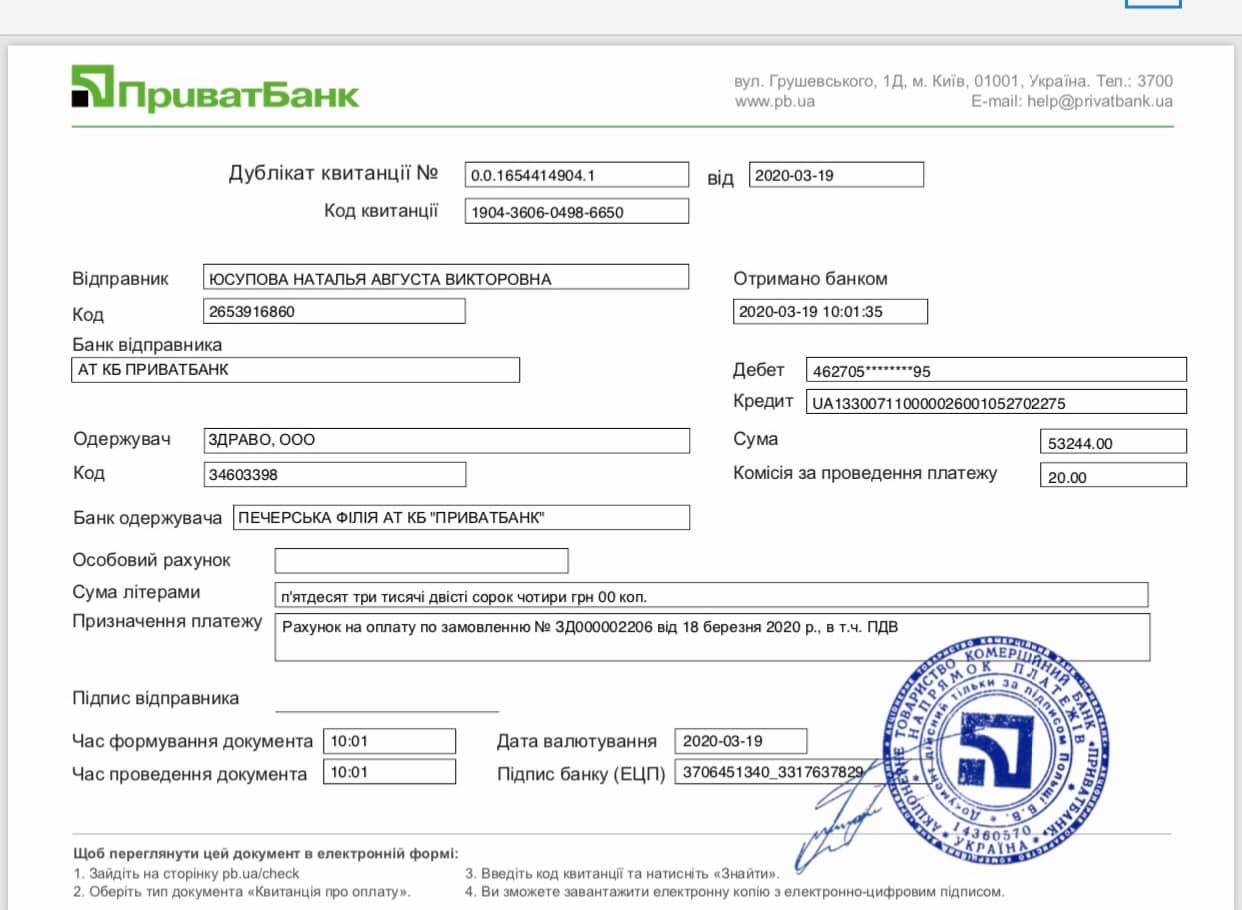Click the Час проведення документа label
The width and height of the screenshot is (1242, 910).
tap(190, 774)
